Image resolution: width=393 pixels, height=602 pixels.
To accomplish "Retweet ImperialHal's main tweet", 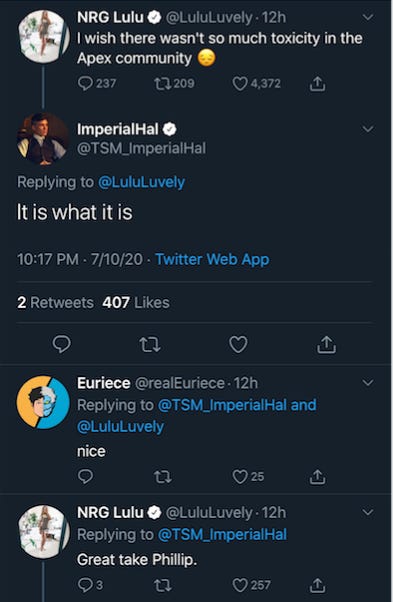I will tap(150, 344).
